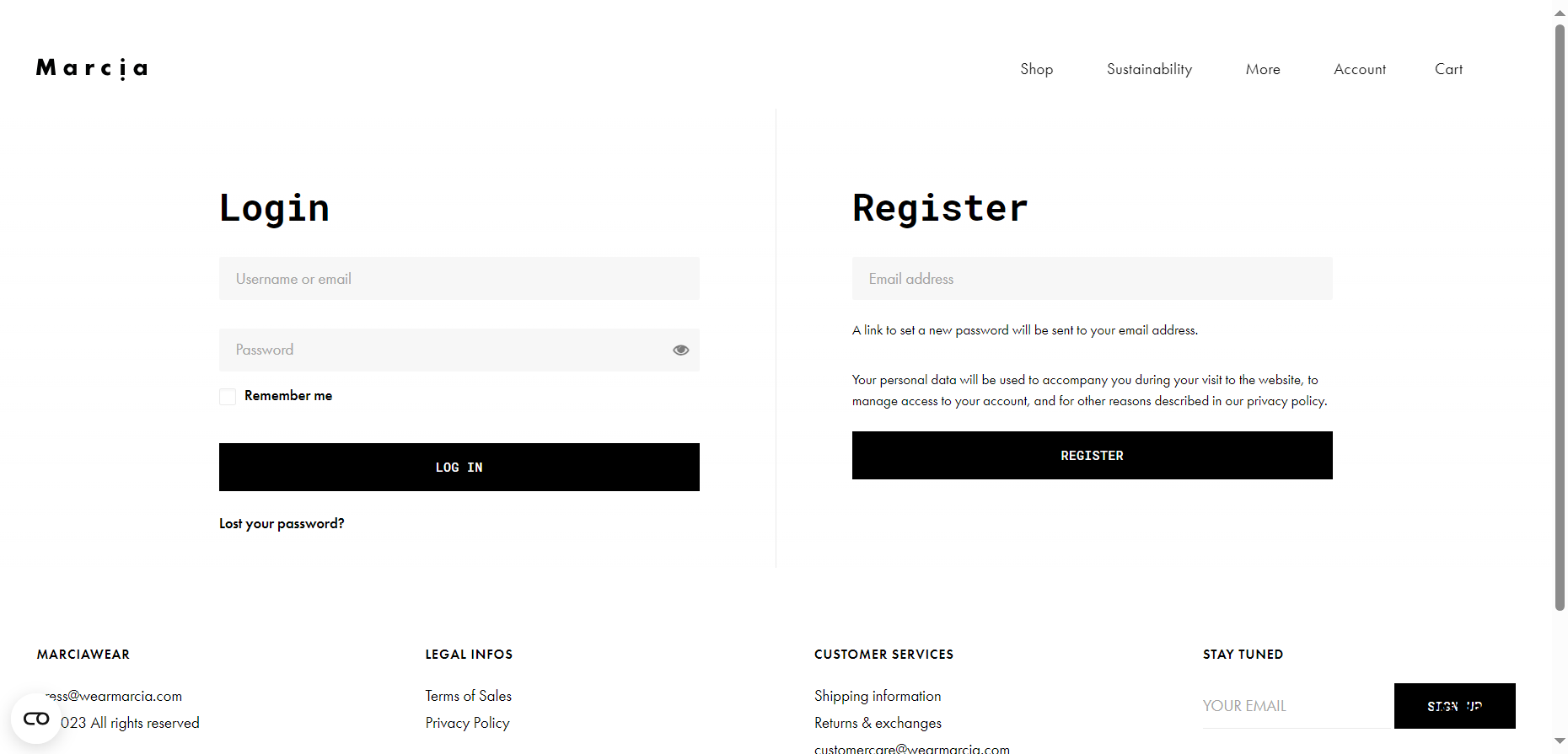Focus the Register Email address field
1568x754 pixels.
tap(1093, 279)
